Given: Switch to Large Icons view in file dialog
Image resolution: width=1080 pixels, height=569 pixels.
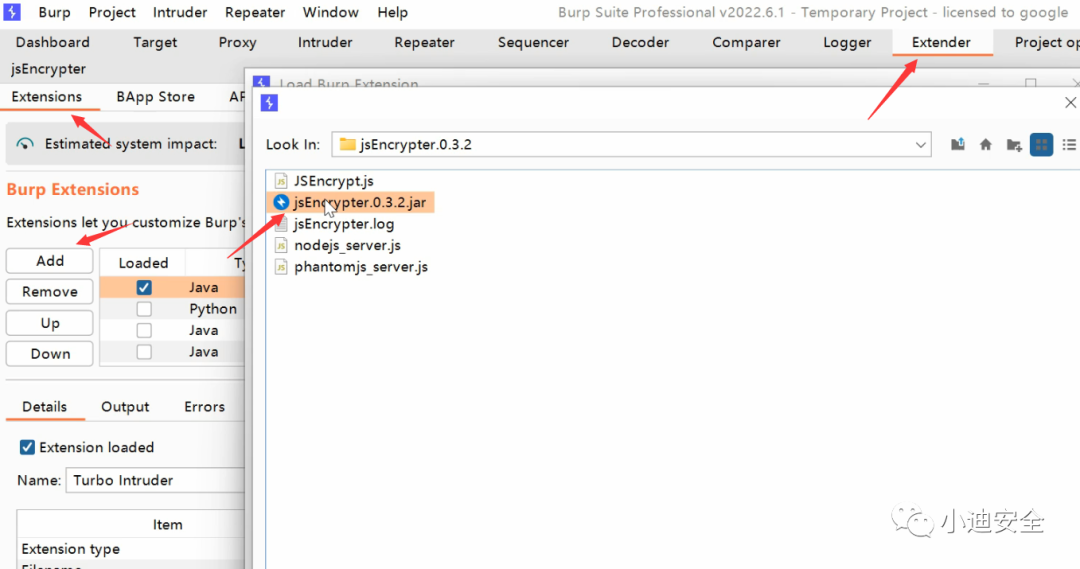Looking at the screenshot, I should (x=1041, y=145).
